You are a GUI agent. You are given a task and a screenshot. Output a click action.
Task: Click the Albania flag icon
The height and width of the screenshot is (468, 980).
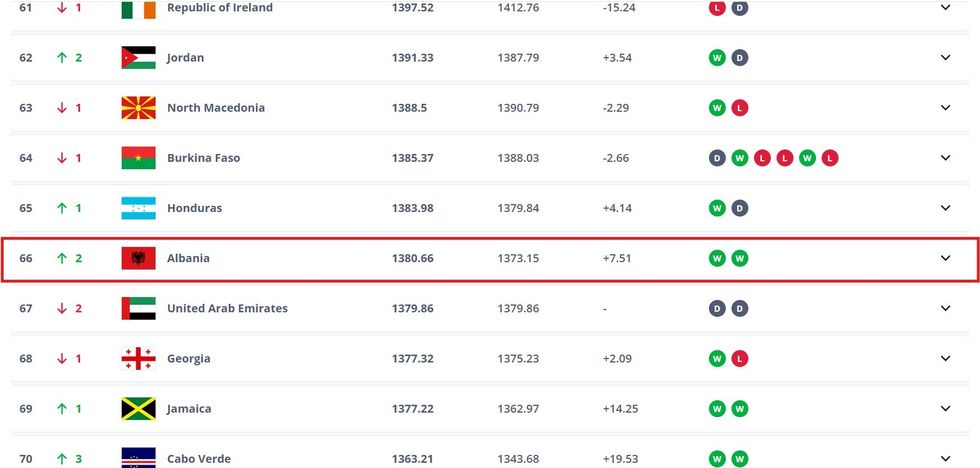(138, 258)
